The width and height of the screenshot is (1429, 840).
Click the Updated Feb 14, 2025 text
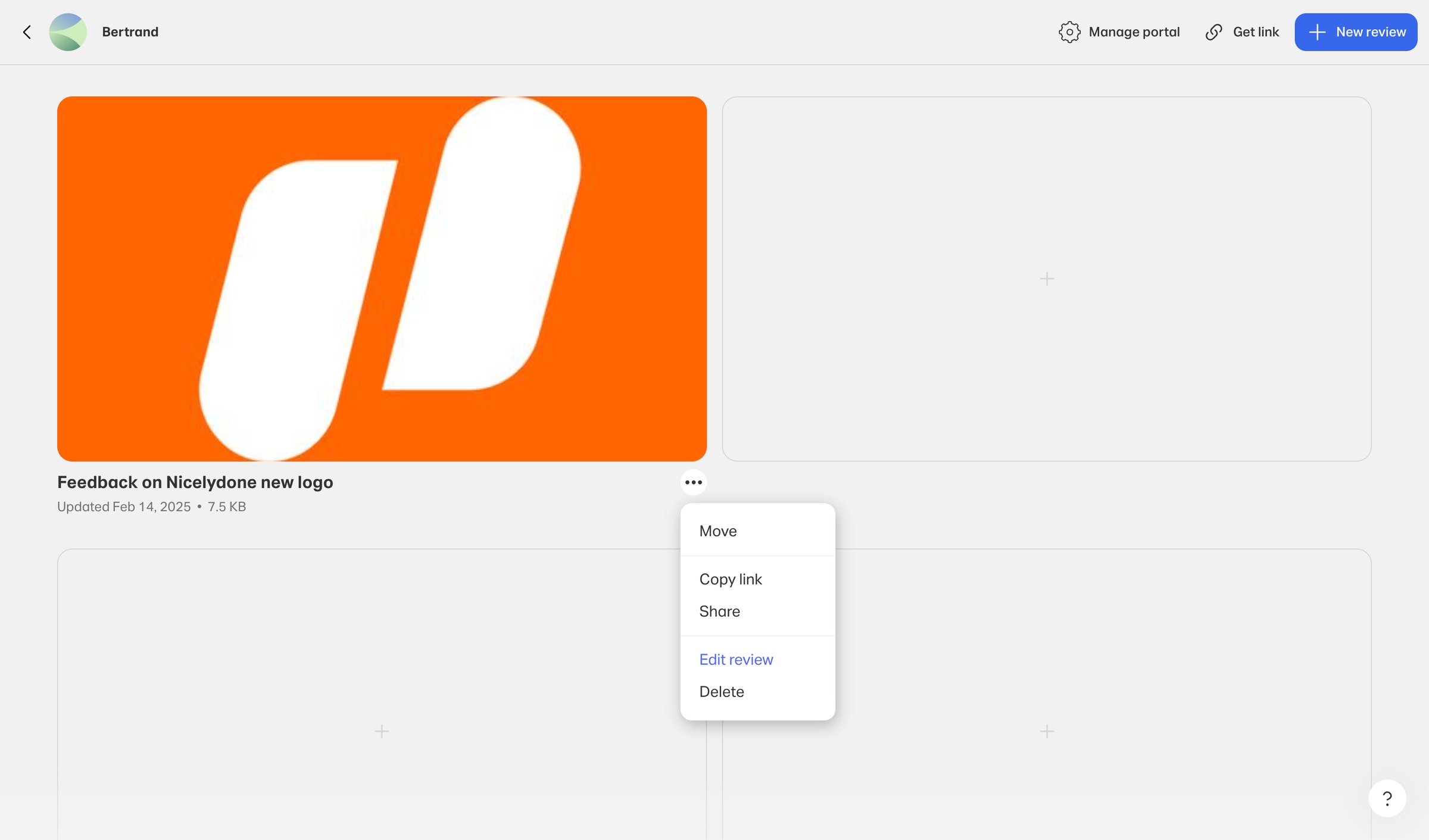pyautogui.click(x=124, y=507)
